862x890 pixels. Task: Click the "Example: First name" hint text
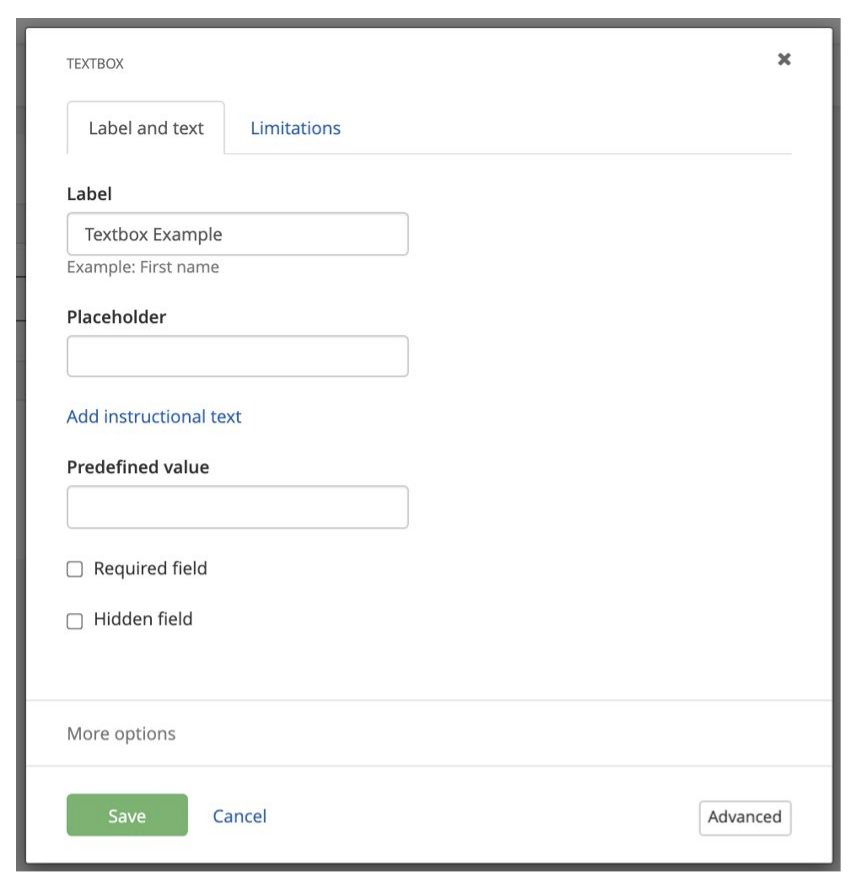[143, 267]
